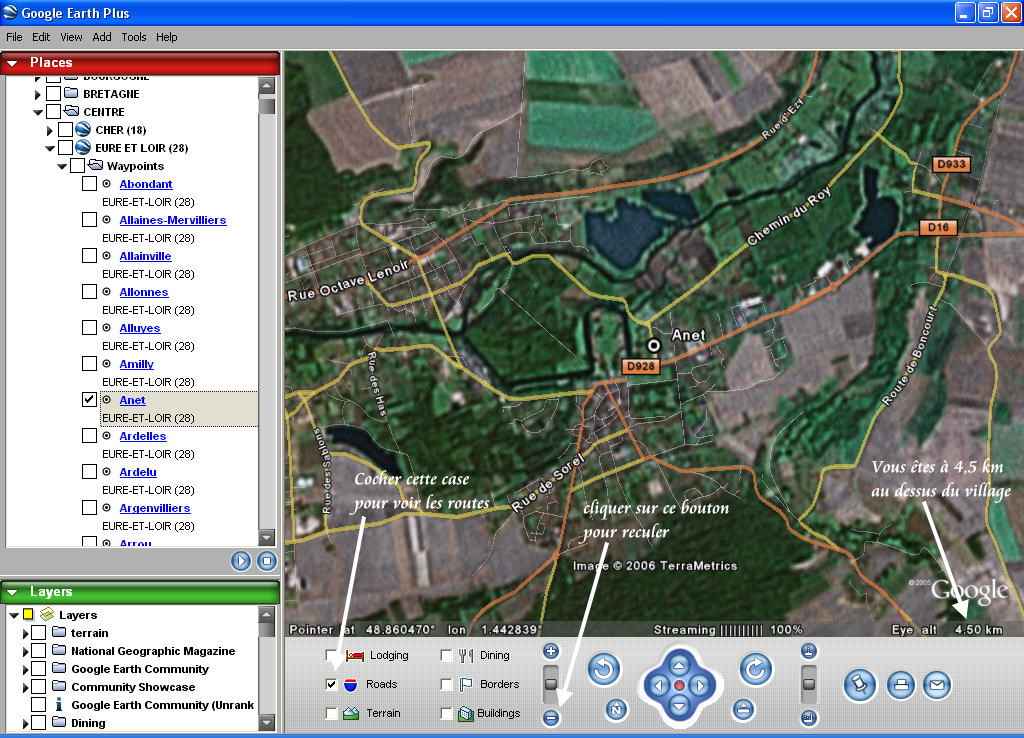Open the Argenvilliers waypoint link
This screenshot has height=738, width=1024.
[x=155, y=507]
